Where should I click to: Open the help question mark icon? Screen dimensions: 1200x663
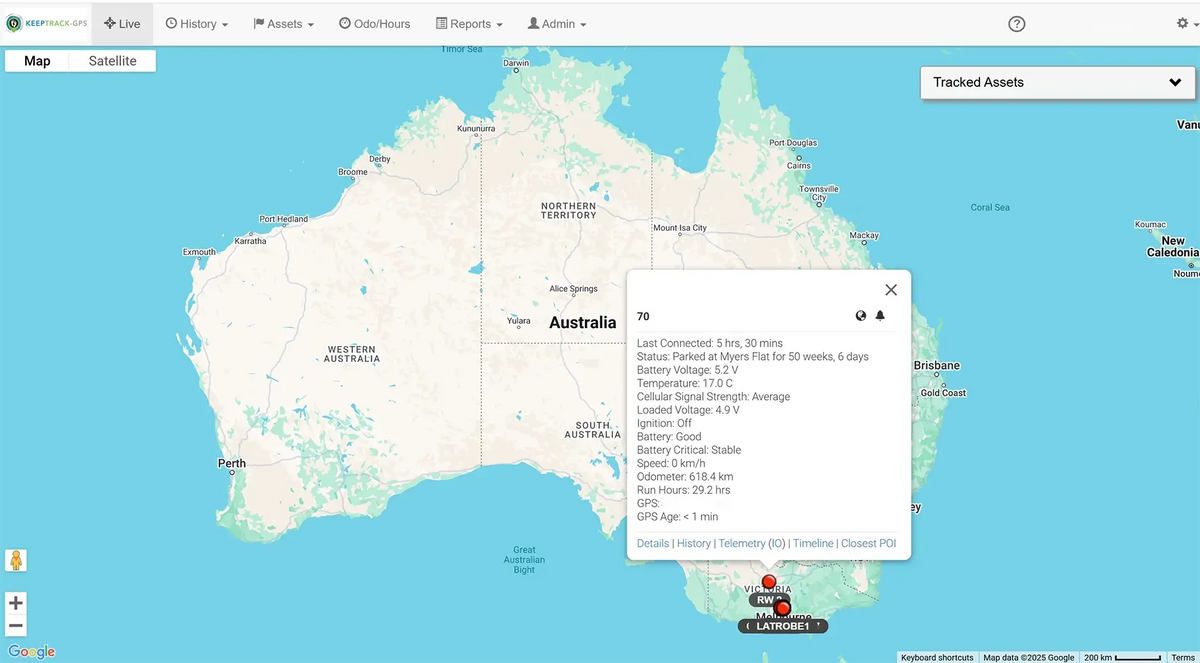pyautogui.click(x=1017, y=24)
